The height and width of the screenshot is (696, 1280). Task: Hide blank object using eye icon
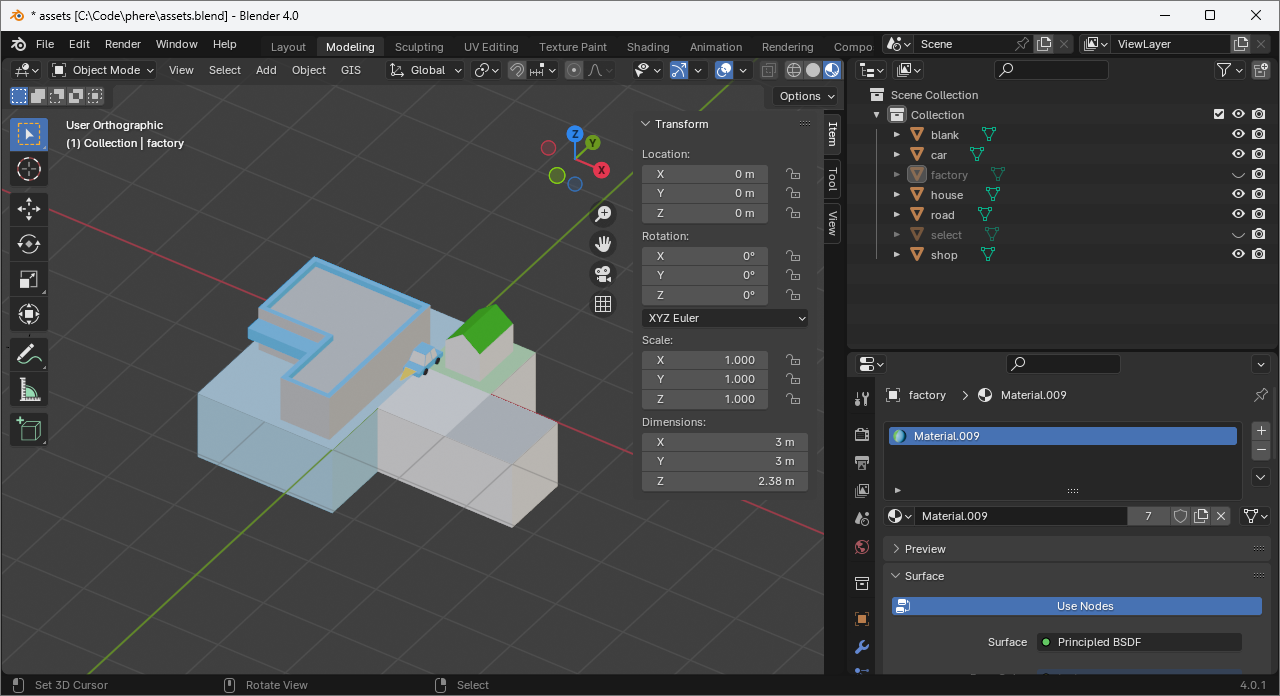(x=1238, y=135)
